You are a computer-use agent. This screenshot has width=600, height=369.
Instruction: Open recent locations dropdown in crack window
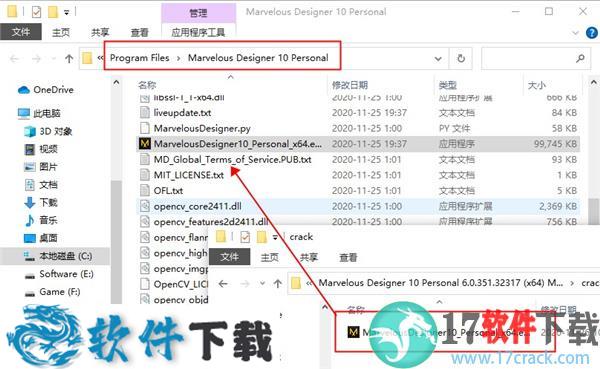pyautogui.click(x=262, y=284)
